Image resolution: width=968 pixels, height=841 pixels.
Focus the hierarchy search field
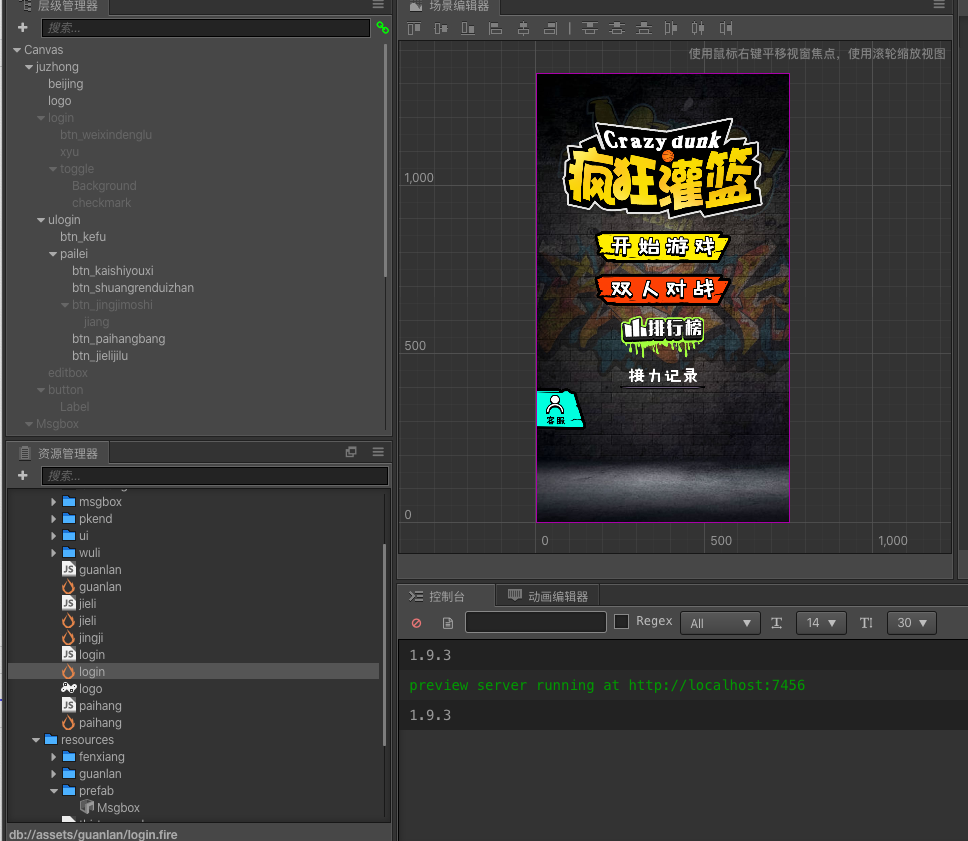coord(206,28)
